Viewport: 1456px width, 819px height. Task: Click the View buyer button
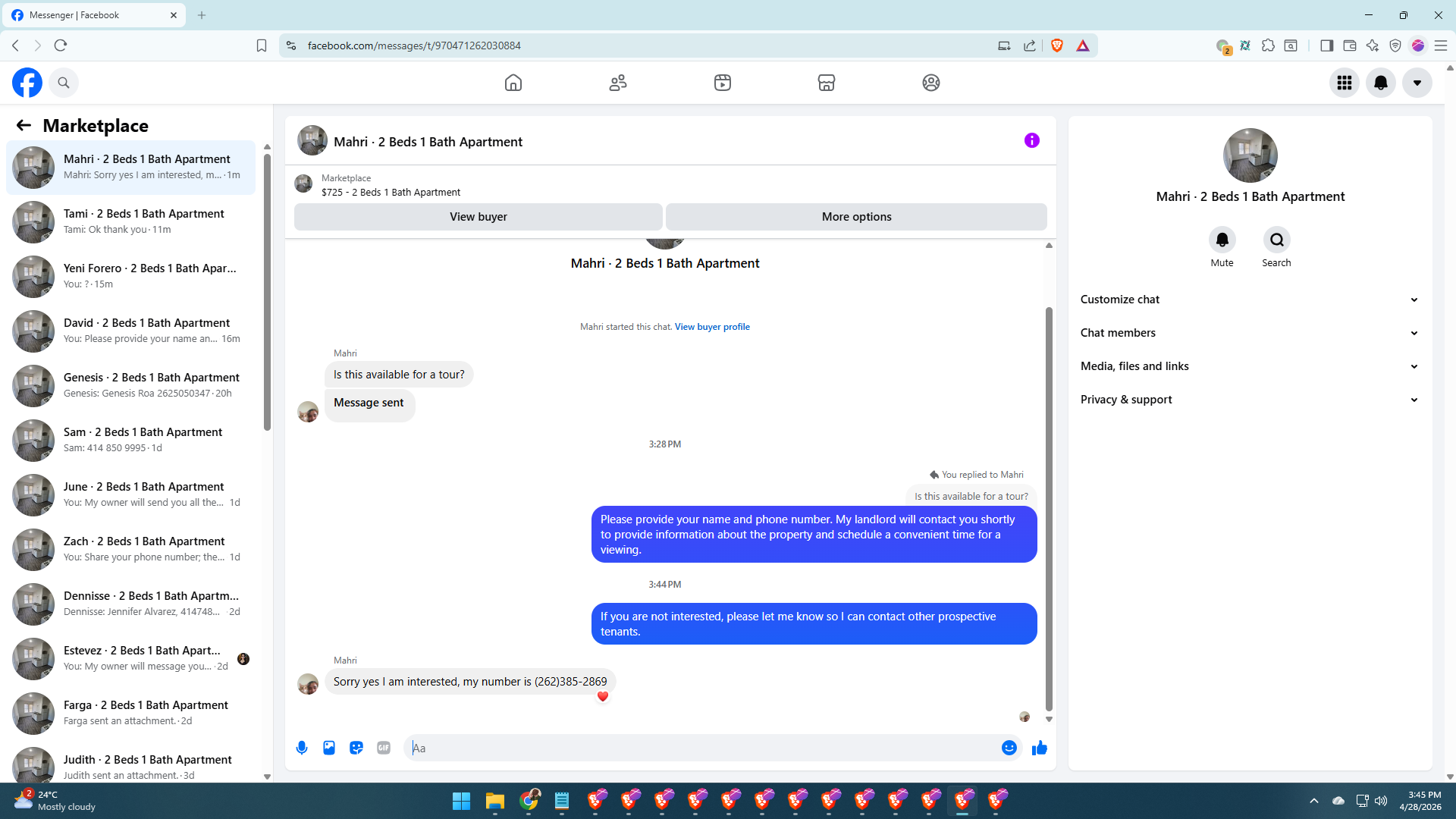tap(478, 217)
